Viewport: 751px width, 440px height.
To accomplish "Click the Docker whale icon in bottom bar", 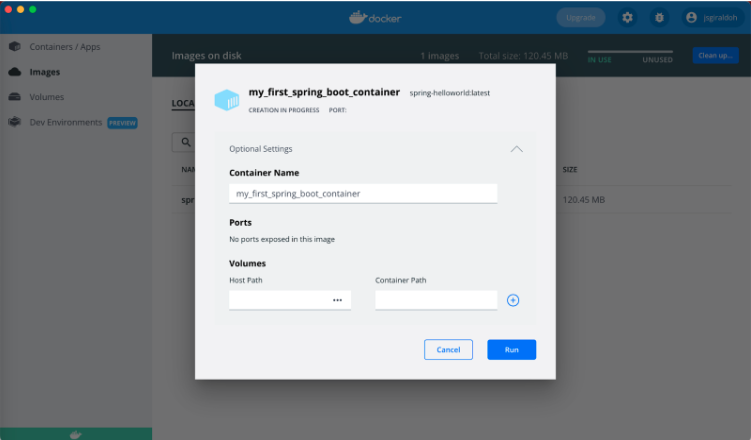I will 76,434.
